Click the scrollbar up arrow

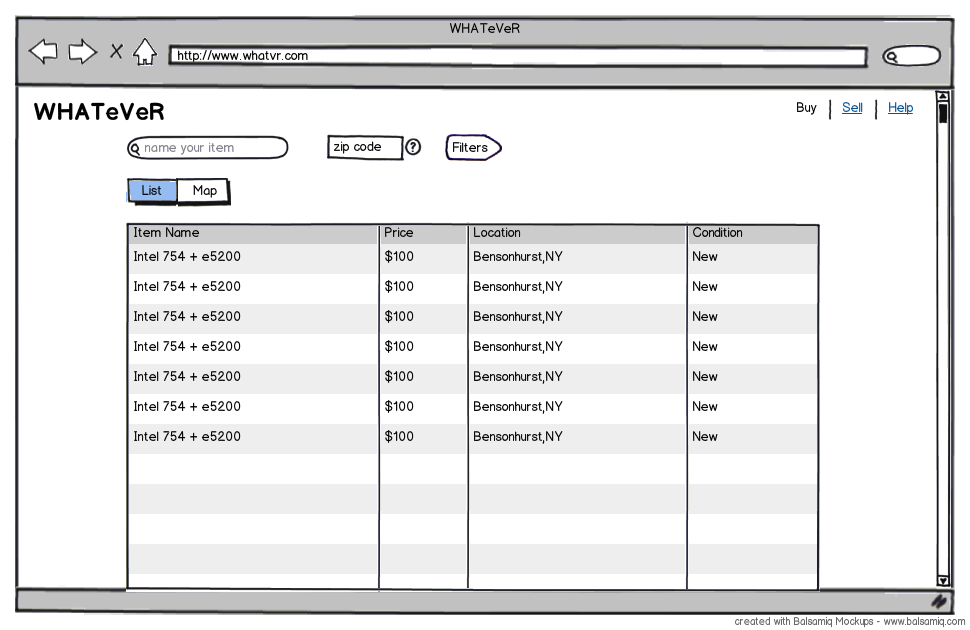[942, 97]
